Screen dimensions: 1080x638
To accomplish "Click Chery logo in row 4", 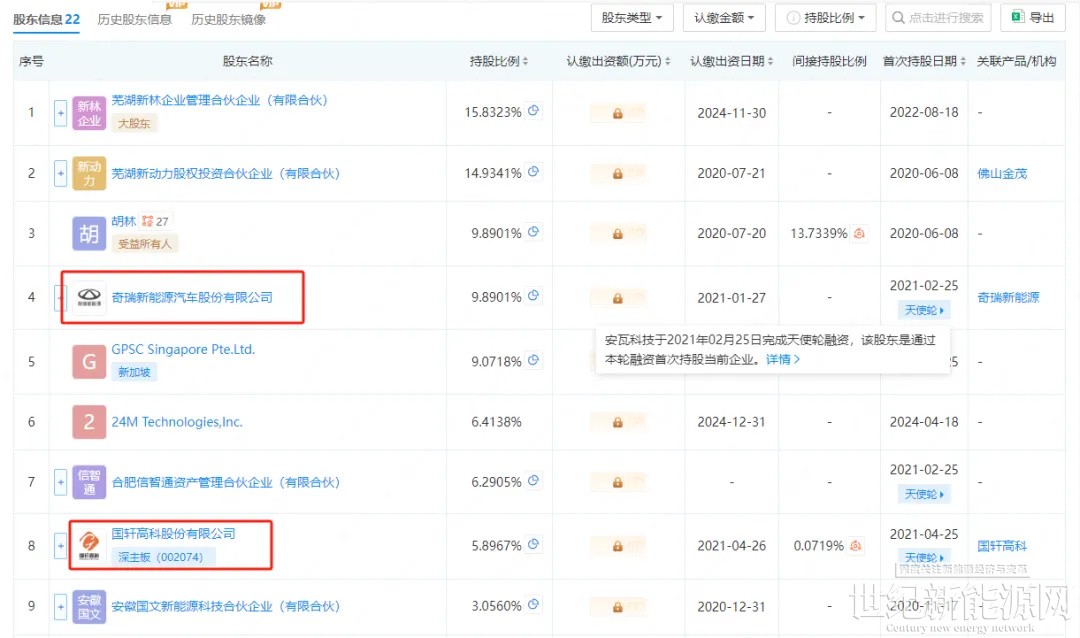I will point(89,297).
